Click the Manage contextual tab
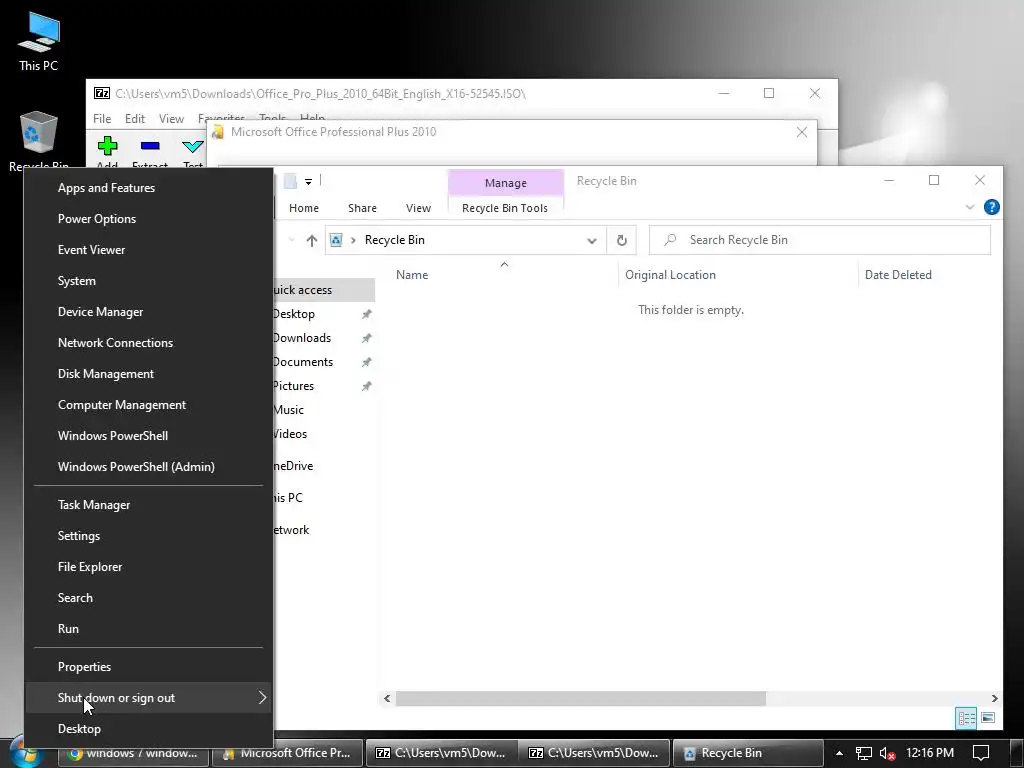 pos(505,183)
